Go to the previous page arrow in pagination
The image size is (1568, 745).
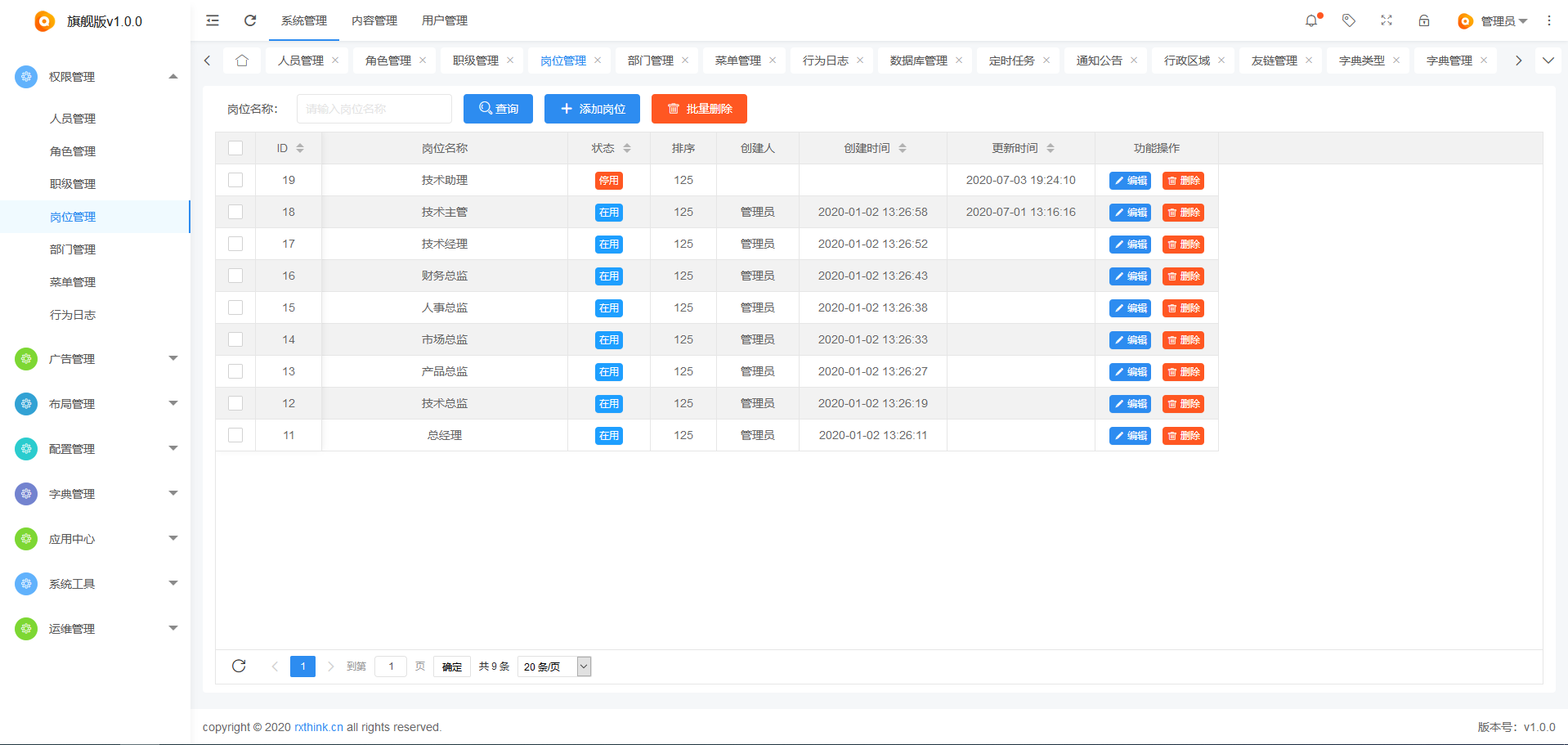click(x=275, y=666)
